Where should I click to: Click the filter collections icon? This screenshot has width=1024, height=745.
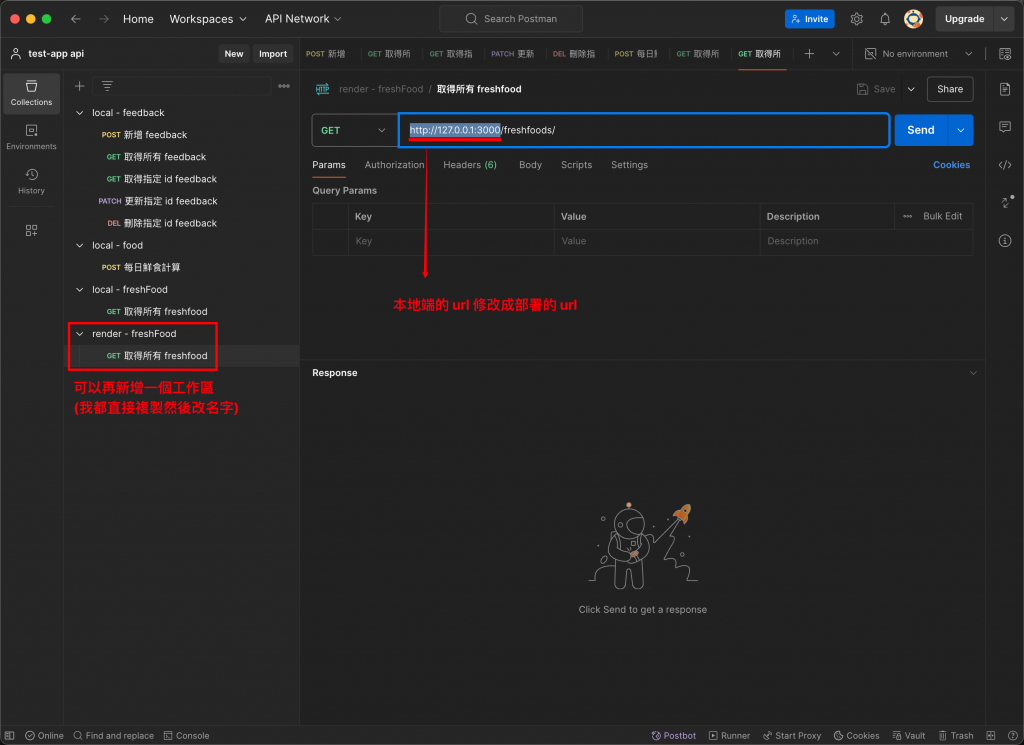(107, 86)
